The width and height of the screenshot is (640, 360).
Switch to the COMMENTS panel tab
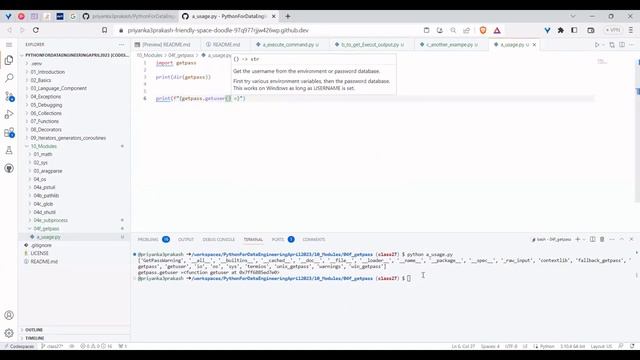click(313, 240)
